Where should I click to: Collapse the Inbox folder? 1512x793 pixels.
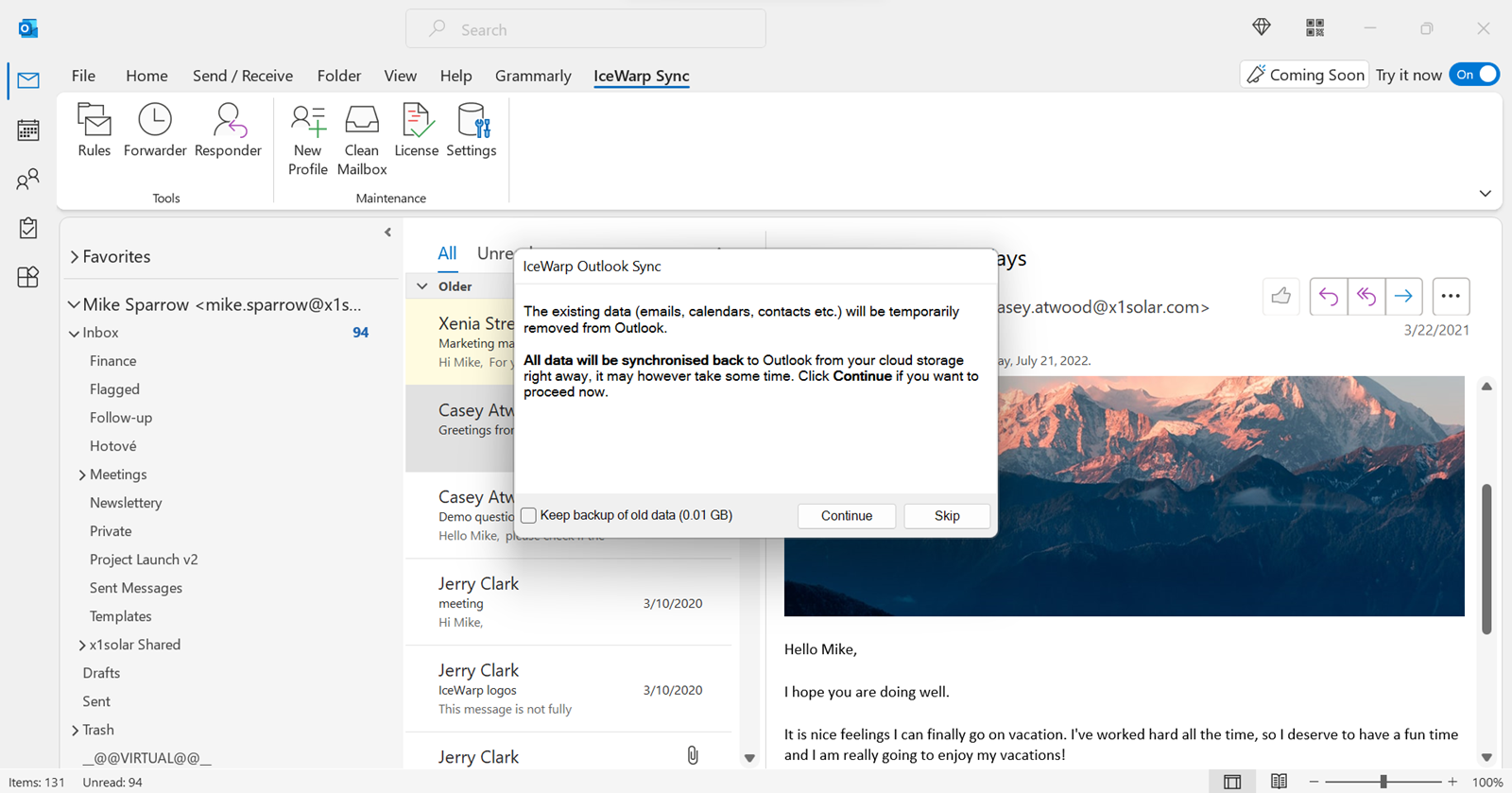pos(75,333)
